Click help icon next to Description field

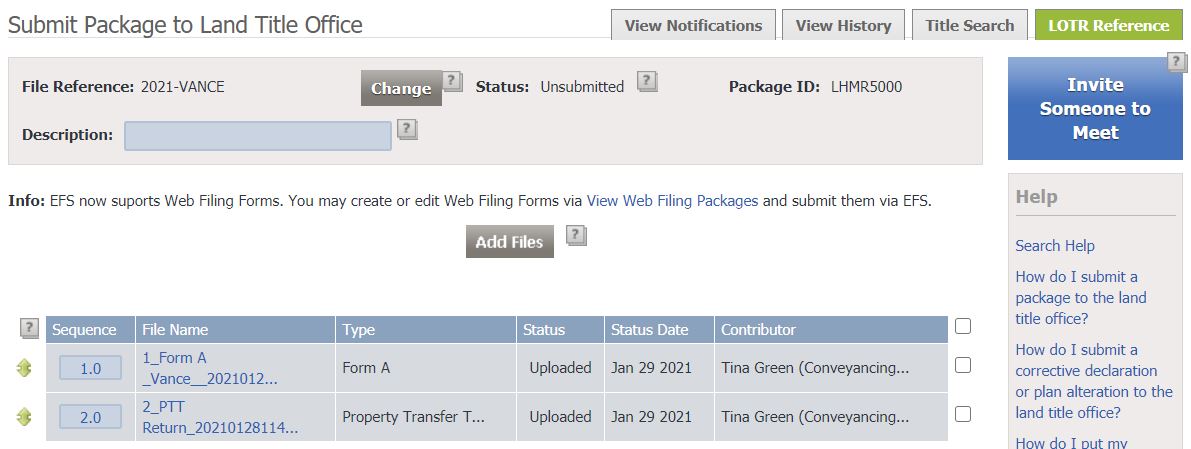click(408, 130)
